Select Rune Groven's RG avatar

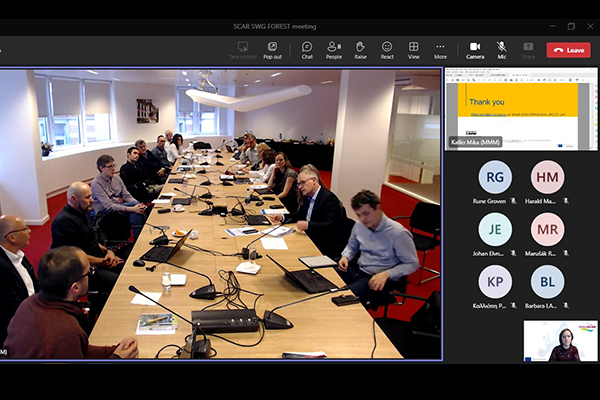(495, 177)
